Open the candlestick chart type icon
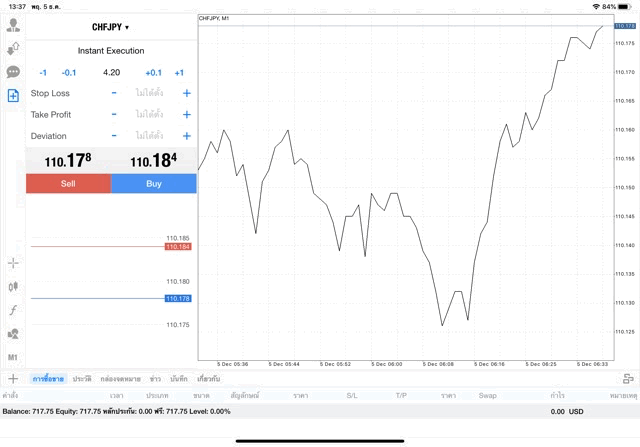Screen dimensions: 640x447 pos(13,286)
